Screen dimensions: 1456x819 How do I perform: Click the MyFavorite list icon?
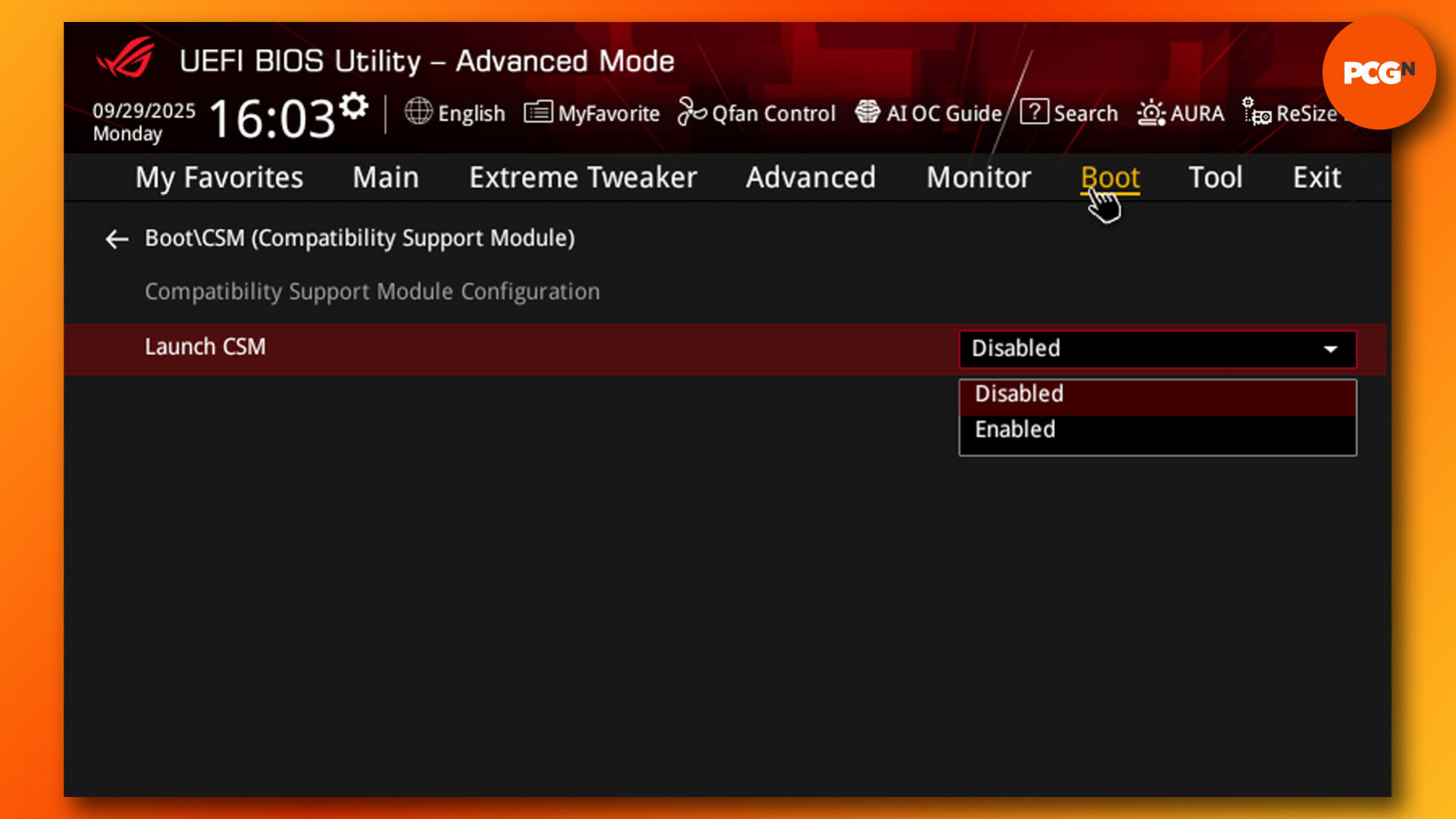(x=538, y=112)
